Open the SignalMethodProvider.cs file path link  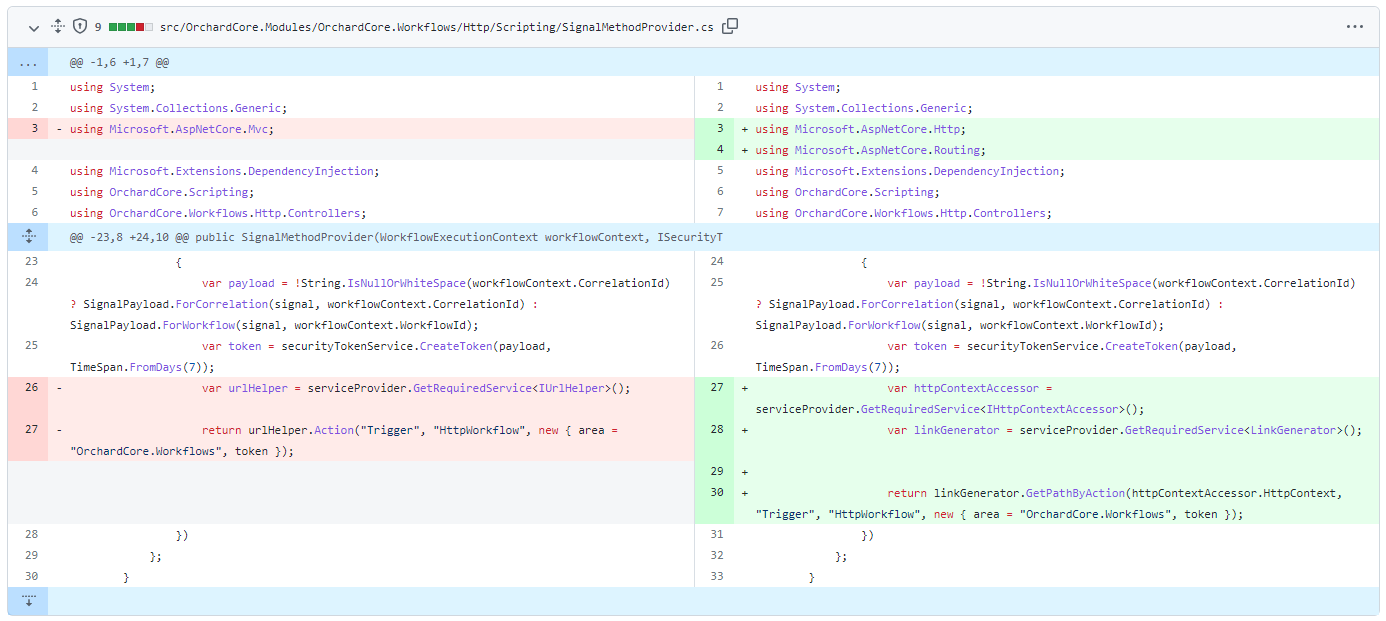tap(437, 27)
